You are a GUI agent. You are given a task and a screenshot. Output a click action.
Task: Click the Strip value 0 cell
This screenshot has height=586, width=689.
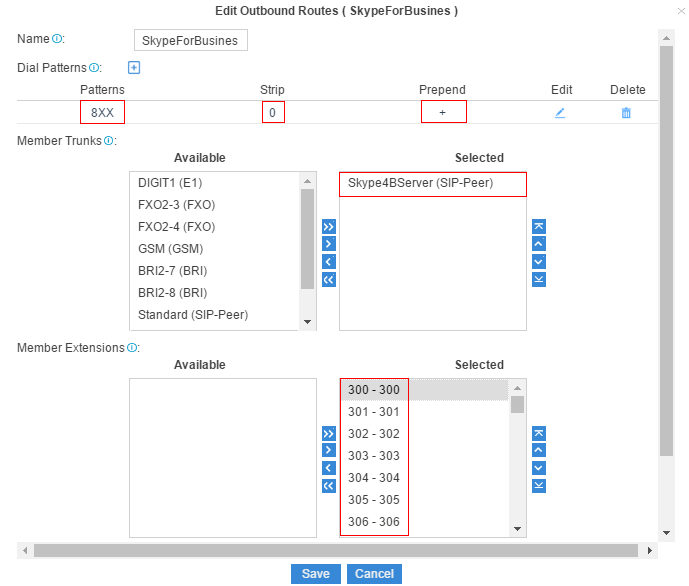(x=273, y=112)
